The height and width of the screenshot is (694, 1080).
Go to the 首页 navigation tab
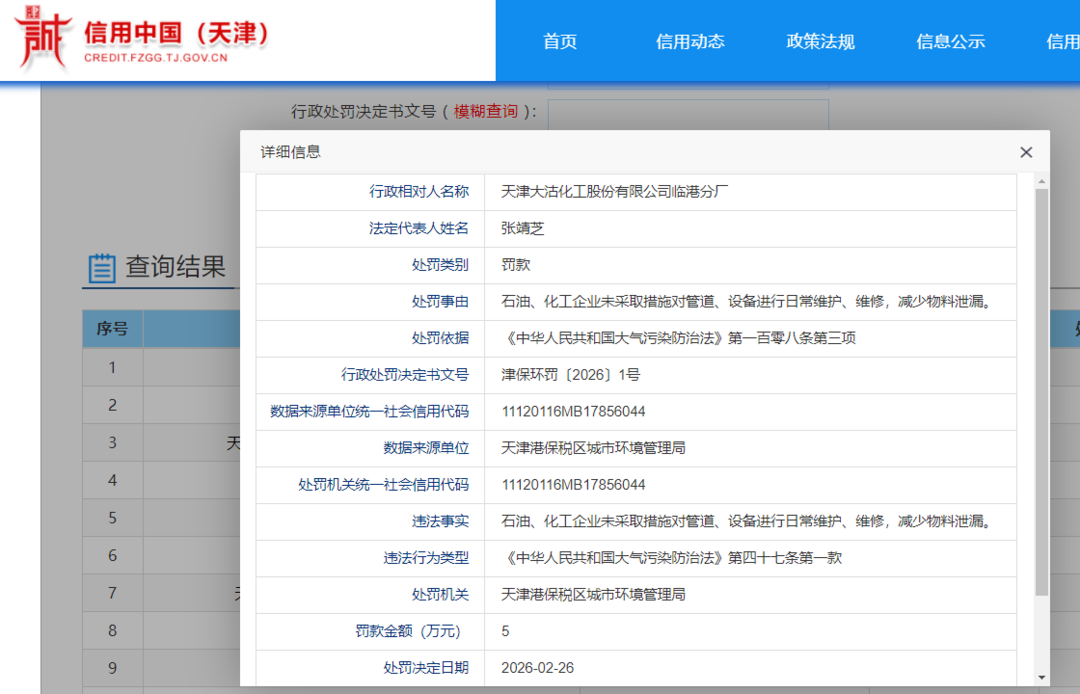coord(560,41)
